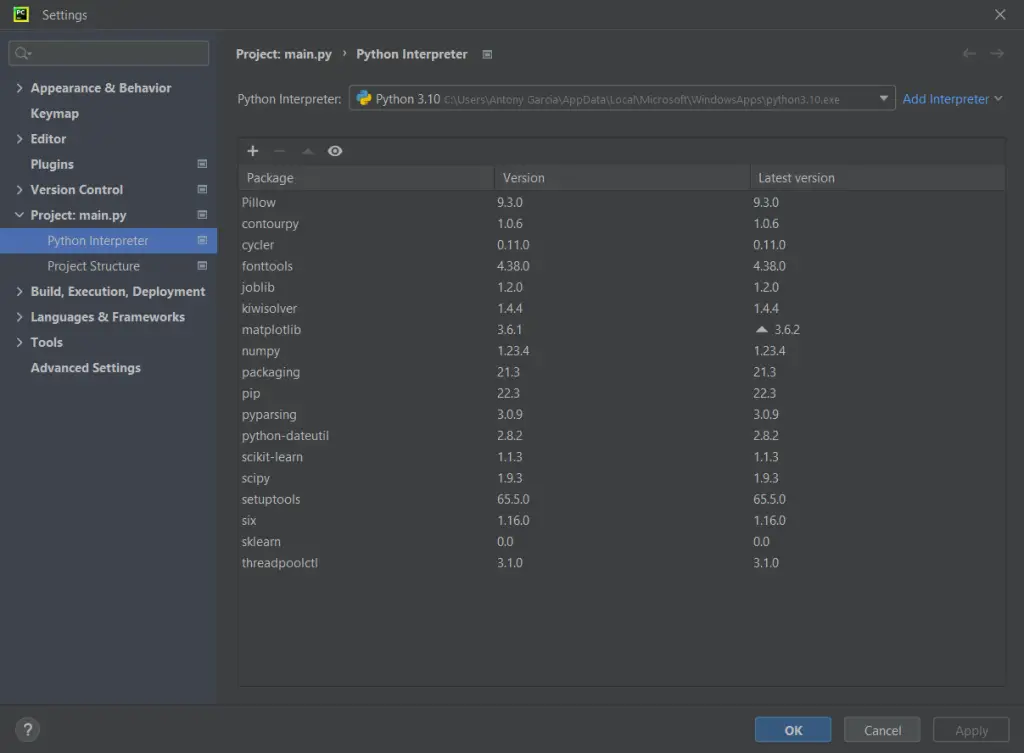Image resolution: width=1024 pixels, height=753 pixels.
Task: Click the jump-to icon beside the Python Interpreter breadcrumb
Action: 487,54
